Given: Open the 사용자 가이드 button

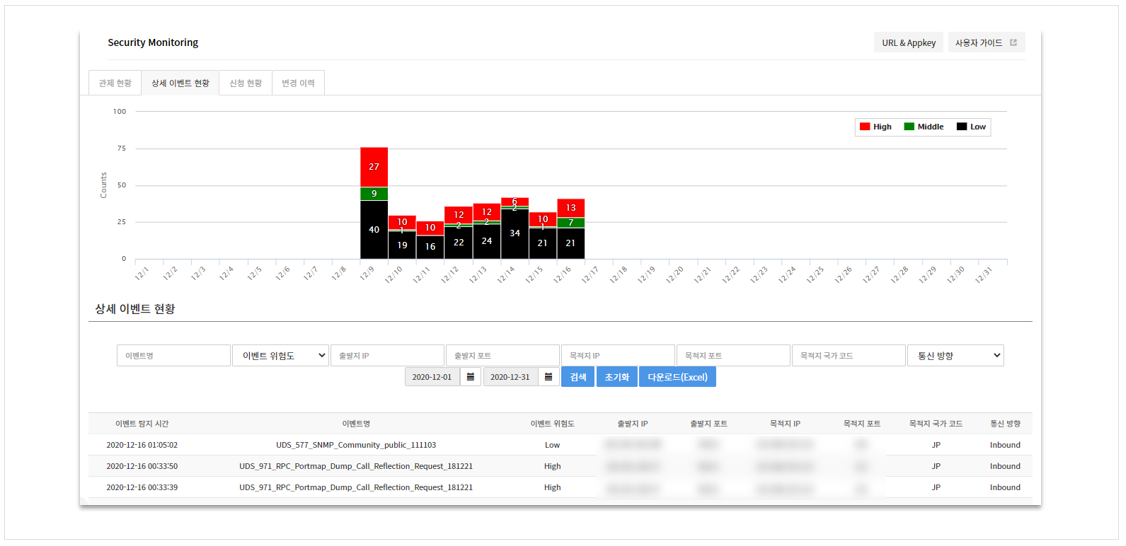Looking at the screenshot, I should (986, 42).
